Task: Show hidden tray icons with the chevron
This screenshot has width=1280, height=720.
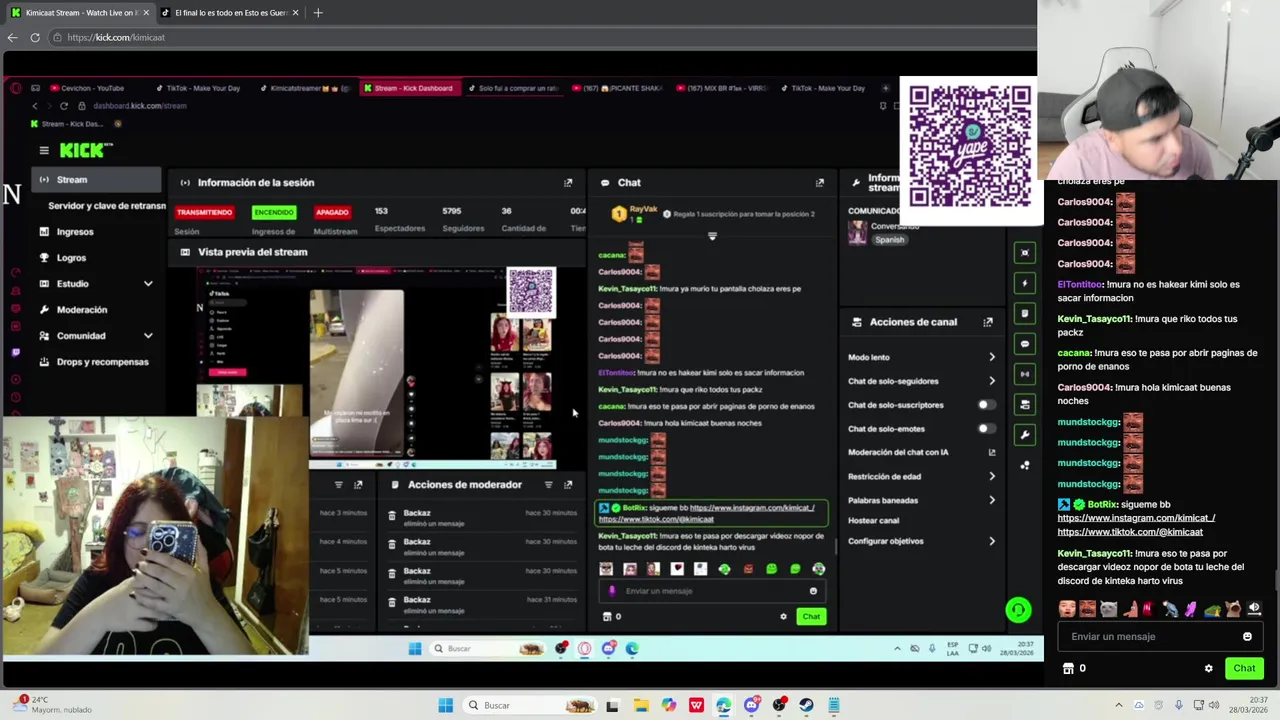Action: pos(1119,705)
